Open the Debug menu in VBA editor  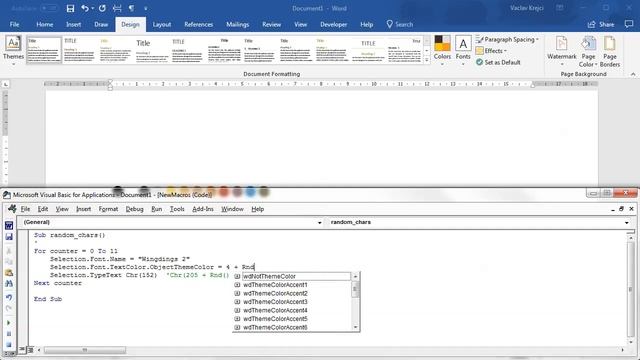[x=134, y=209]
